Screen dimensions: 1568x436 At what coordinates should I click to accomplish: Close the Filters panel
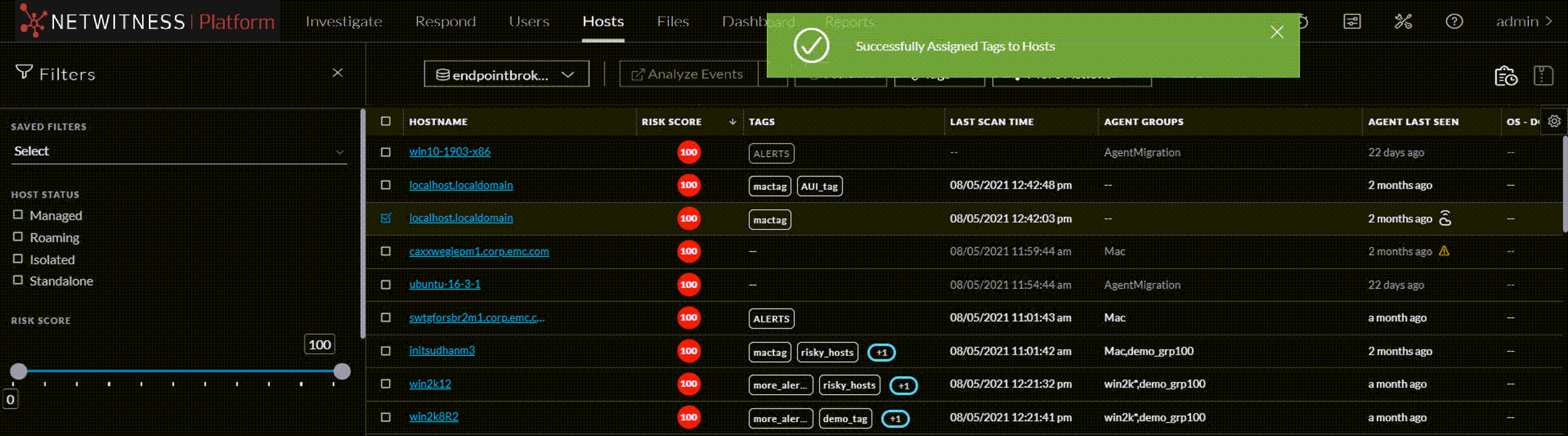[337, 73]
